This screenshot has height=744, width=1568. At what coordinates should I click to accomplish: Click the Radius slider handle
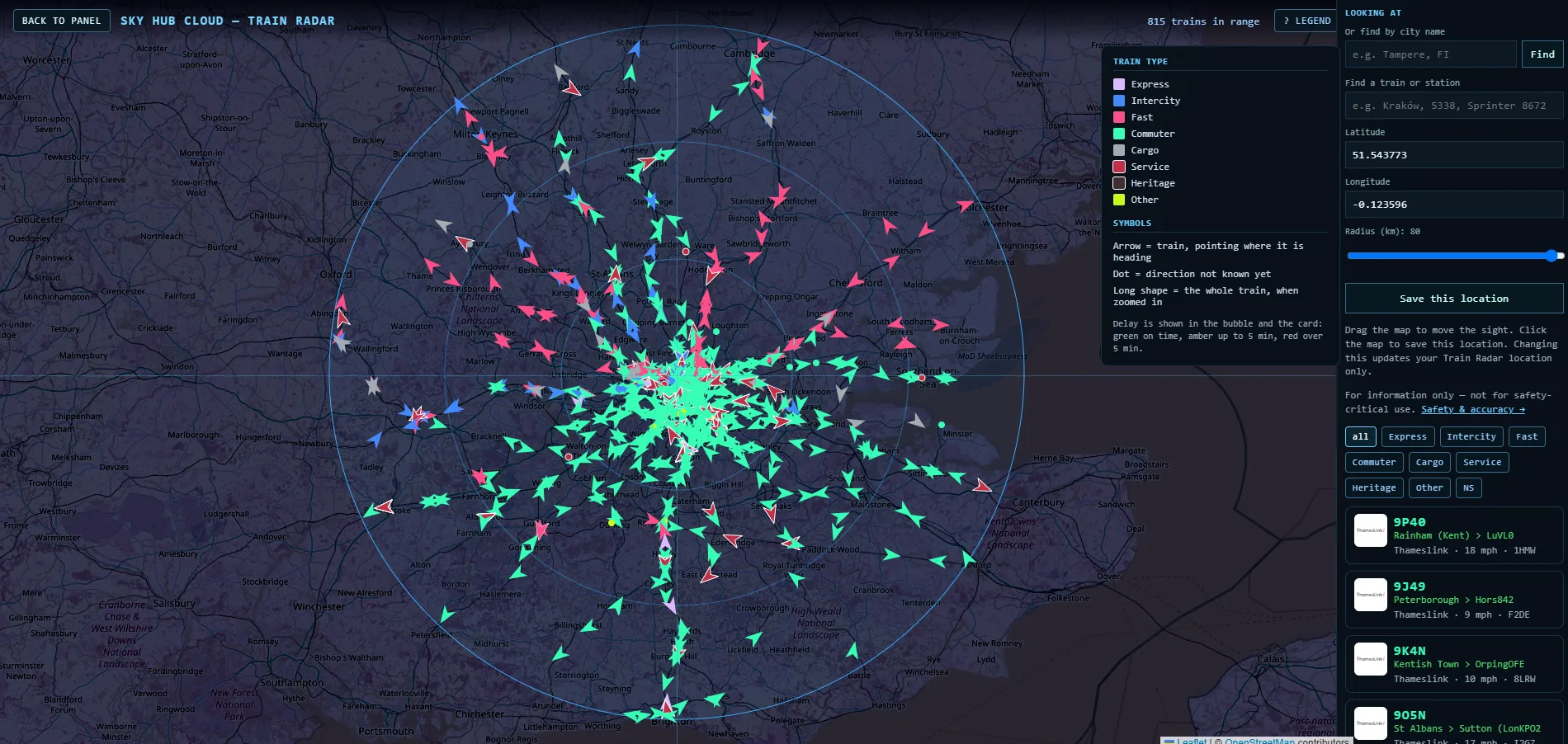pyautogui.click(x=1552, y=256)
